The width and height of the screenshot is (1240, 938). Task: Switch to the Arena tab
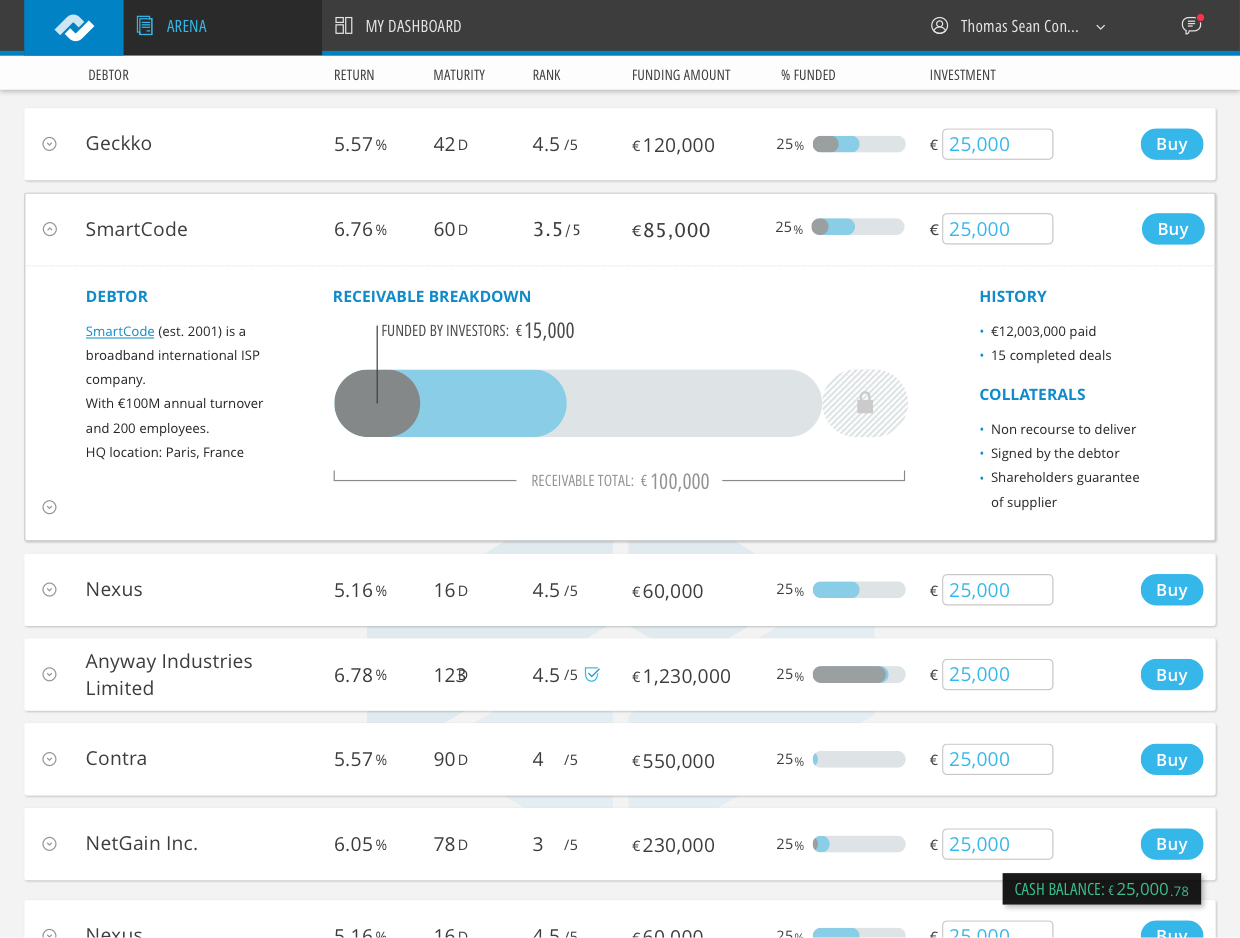[186, 26]
